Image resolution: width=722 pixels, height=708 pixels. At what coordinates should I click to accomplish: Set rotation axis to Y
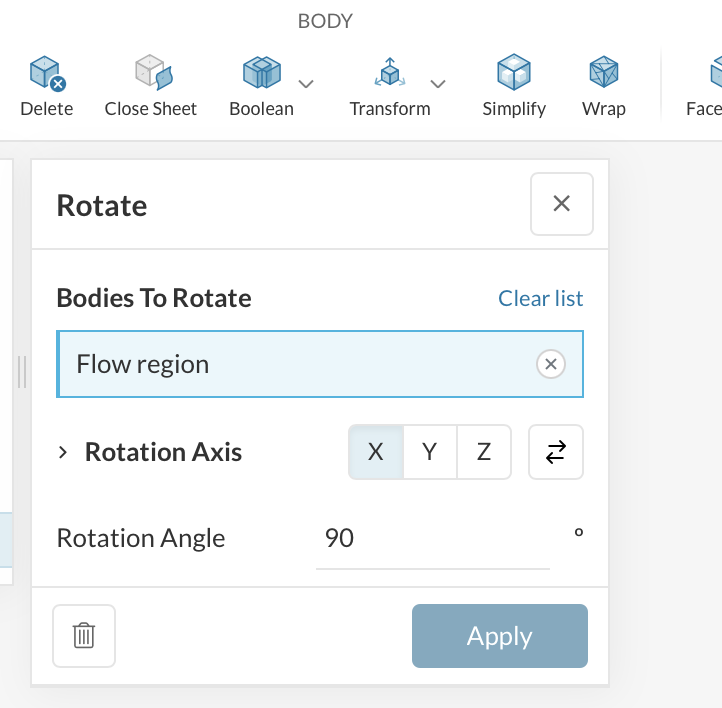coord(430,452)
